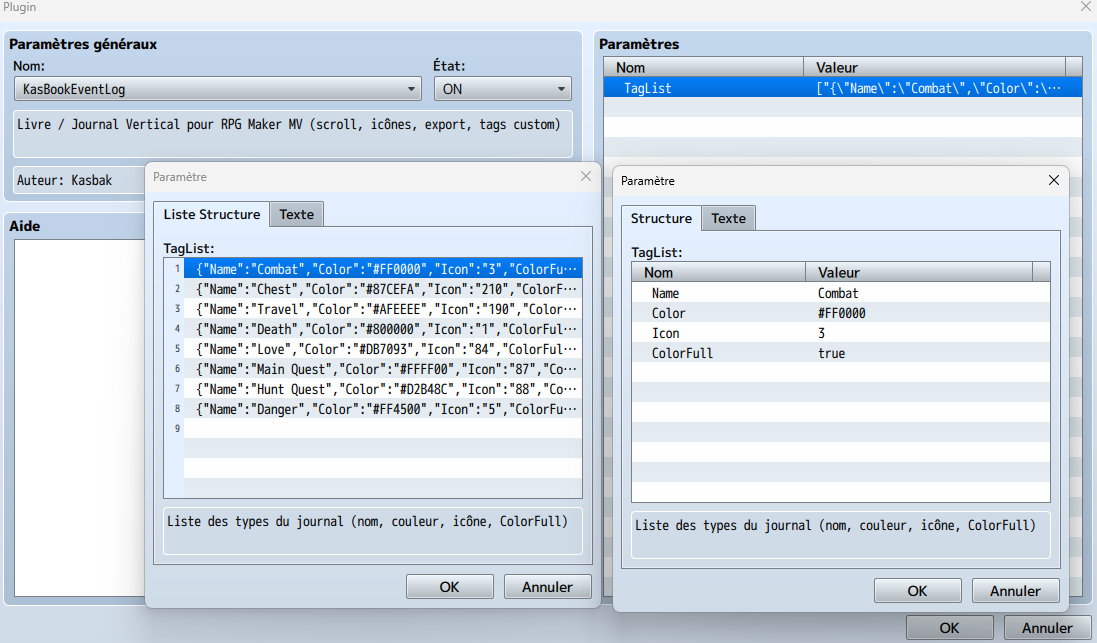Image resolution: width=1097 pixels, height=643 pixels.
Task: Select the Death entry in TagList
Action: point(383,329)
